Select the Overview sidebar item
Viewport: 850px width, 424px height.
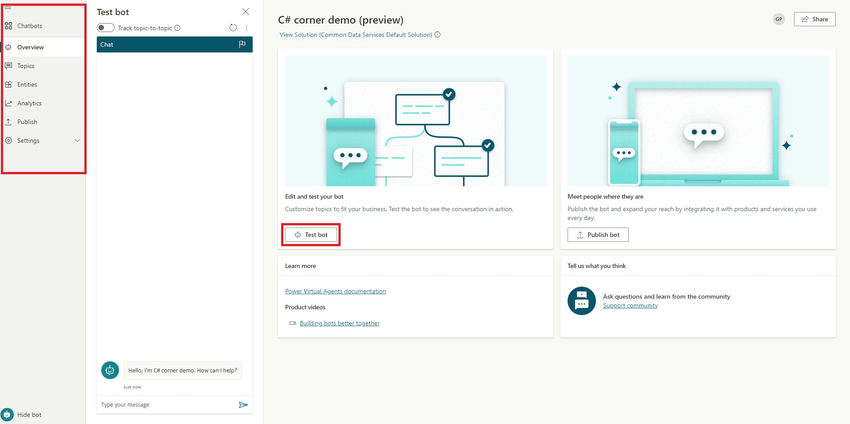point(43,47)
